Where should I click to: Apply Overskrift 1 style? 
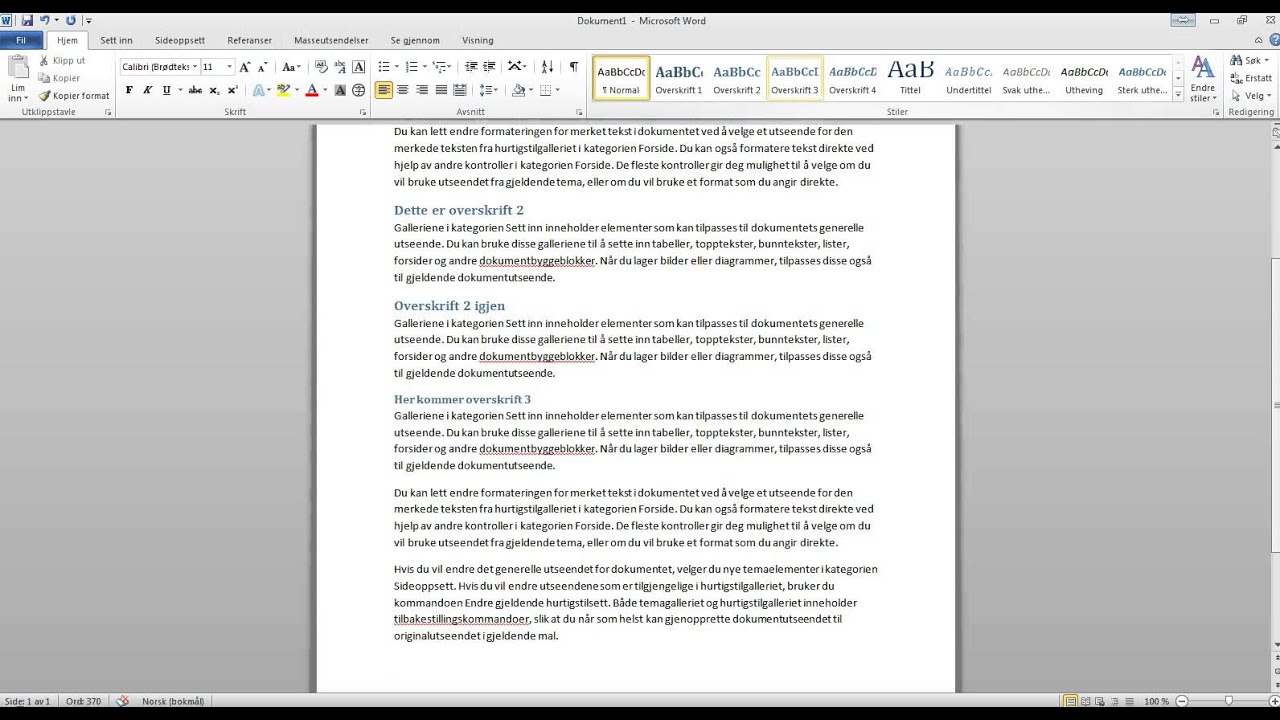coord(679,78)
